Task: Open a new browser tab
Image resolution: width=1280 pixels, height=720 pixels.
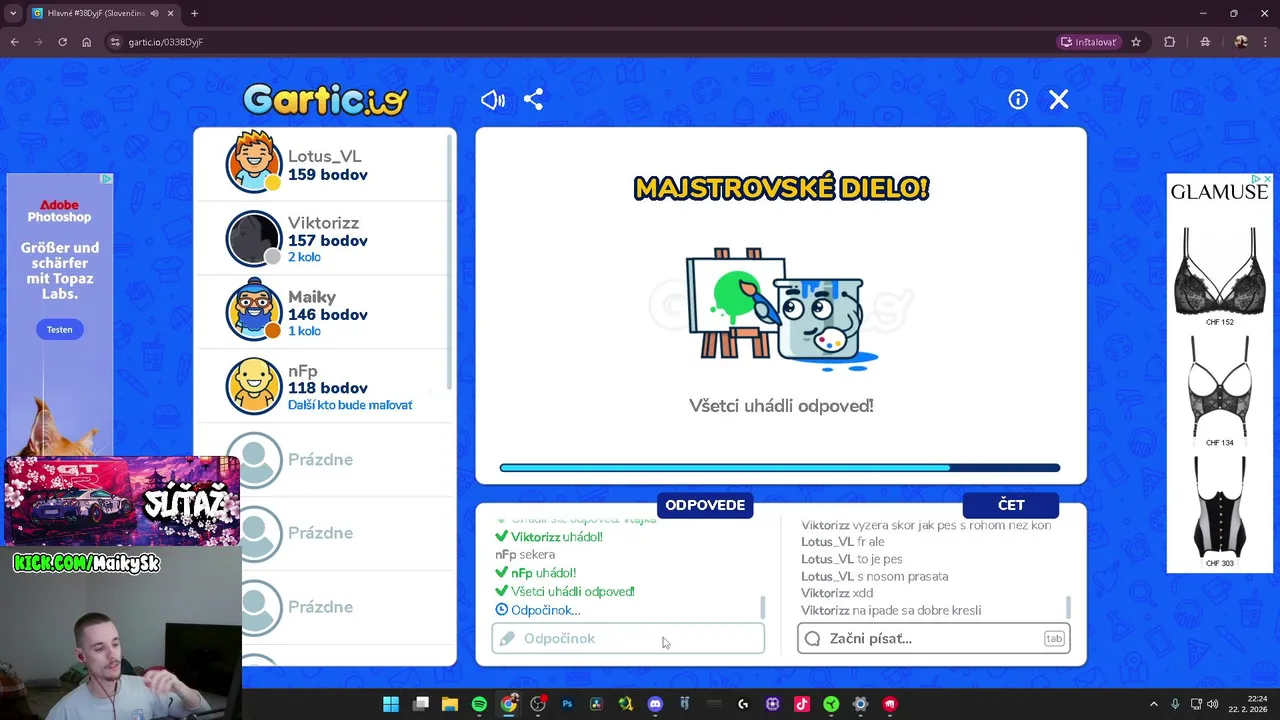Action: point(194,13)
